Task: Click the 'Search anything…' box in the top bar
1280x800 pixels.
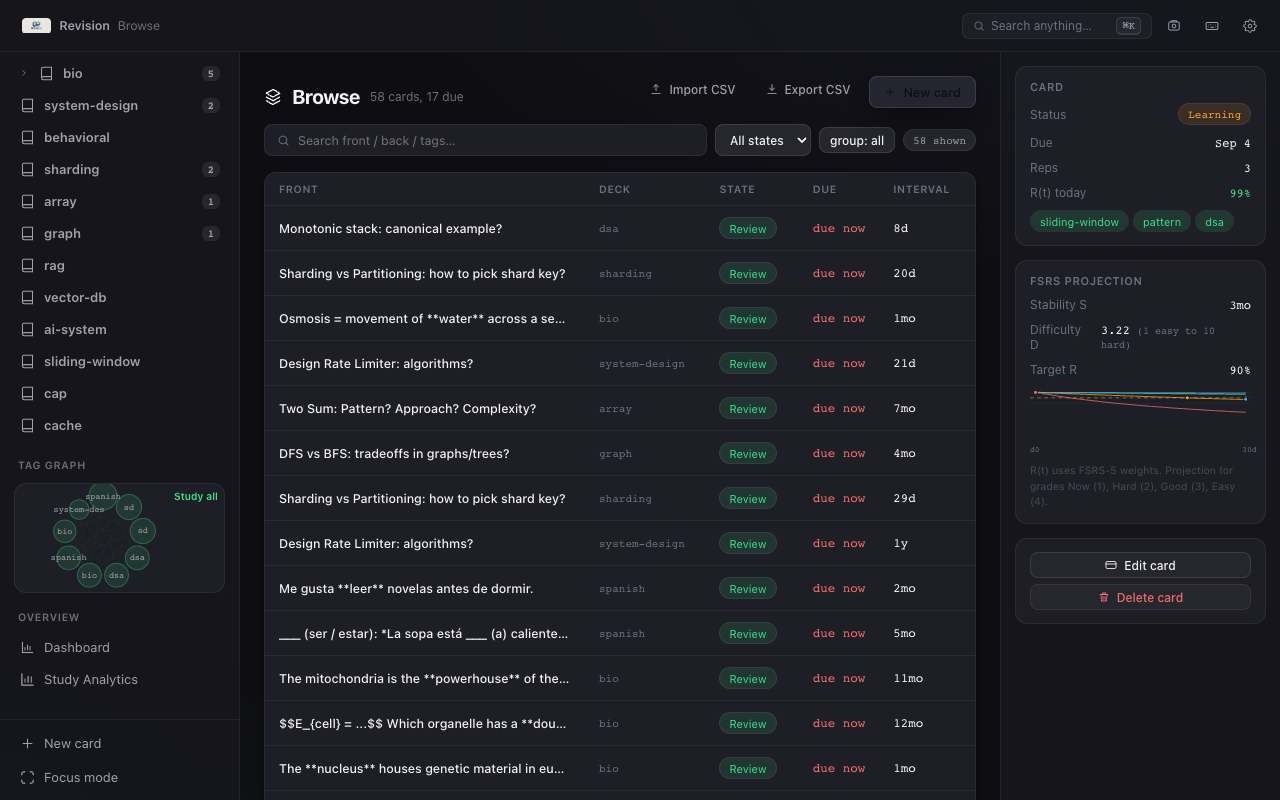Action: tap(1057, 26)
